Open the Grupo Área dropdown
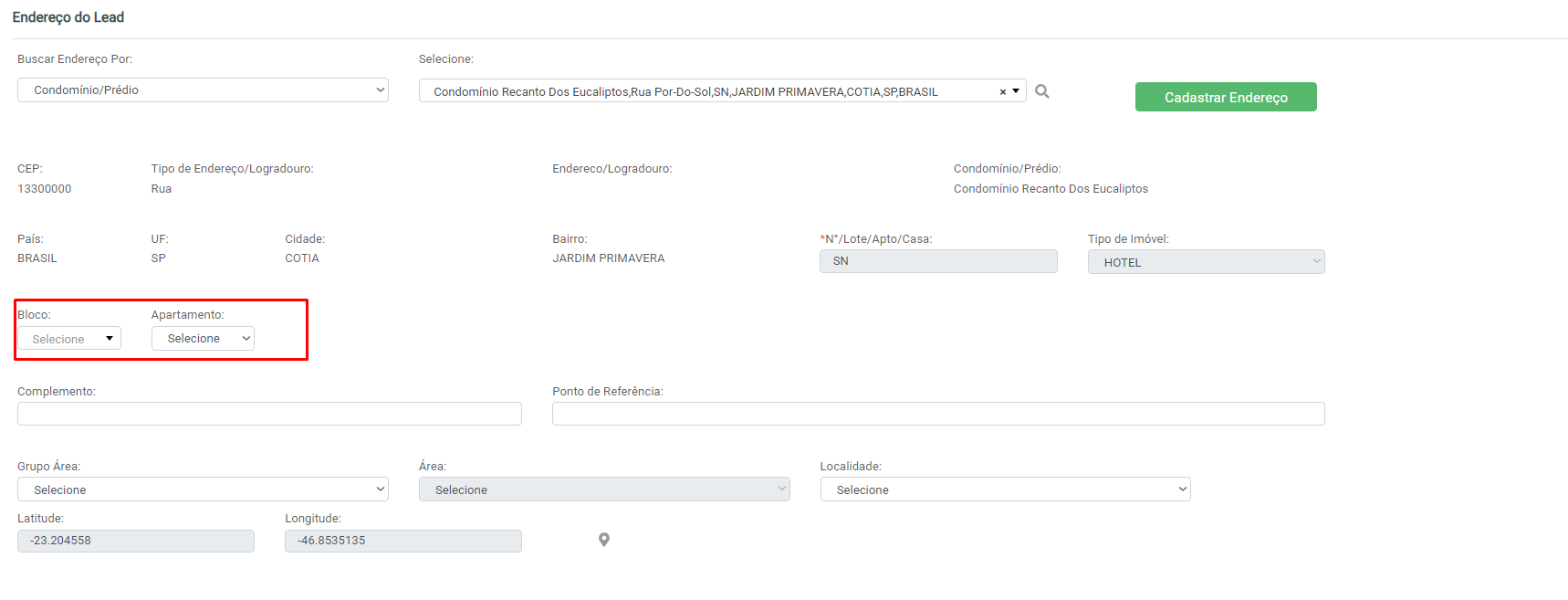 pyautogui.click(x=203, y=489)
